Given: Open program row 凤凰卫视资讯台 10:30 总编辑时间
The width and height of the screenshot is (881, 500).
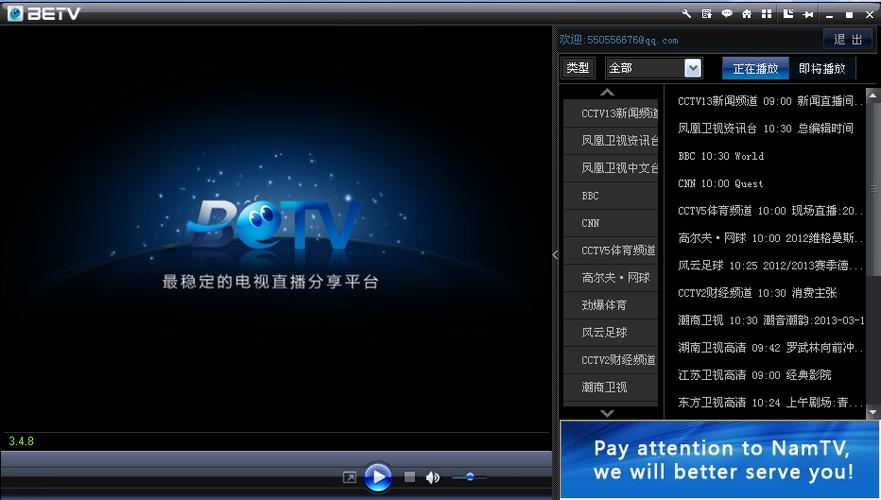Looking at the screenshot, I should (766, 129).
